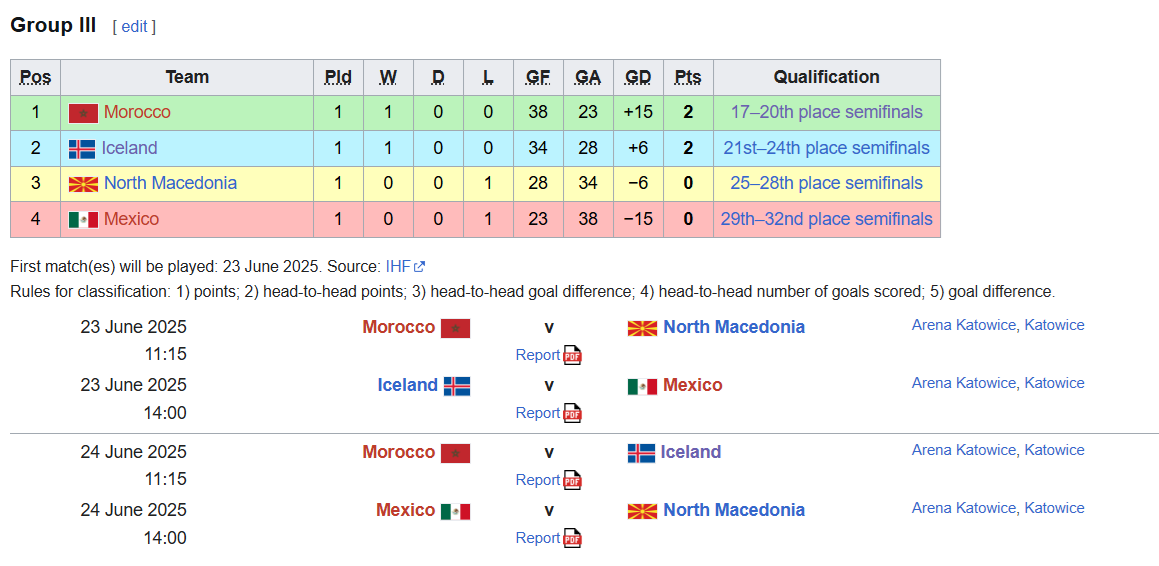
Task: Click North Macedonia flag in standings table
Action: [83, 184]
